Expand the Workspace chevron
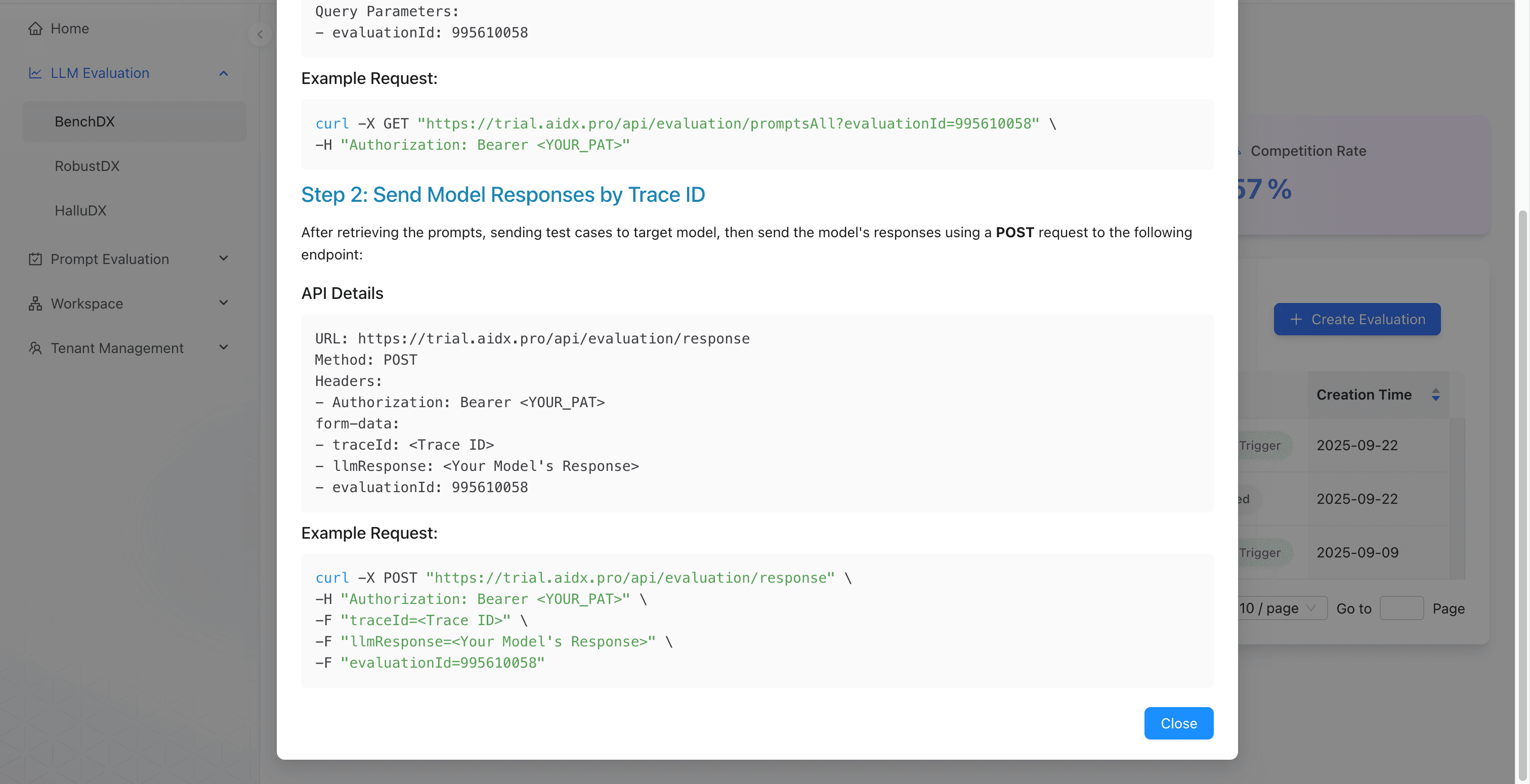Viewport: 1530px width, 784px height. (x=223, y=303)
